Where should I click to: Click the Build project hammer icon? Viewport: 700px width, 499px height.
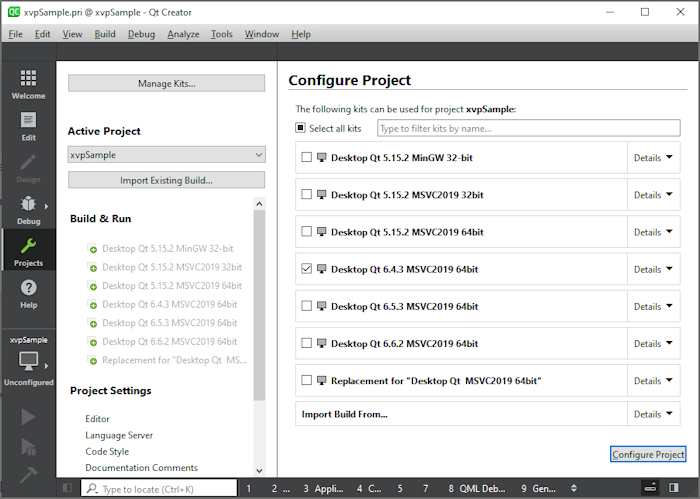(28, 475)
